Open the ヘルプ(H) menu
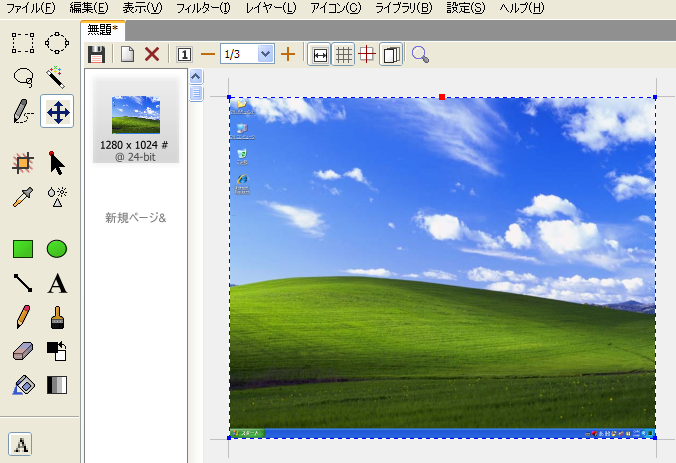The image size is (676, 463). pyautogui.click(x=522, y=8)
